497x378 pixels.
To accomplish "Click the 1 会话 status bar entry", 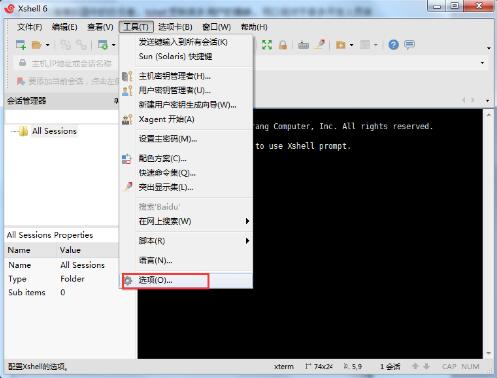I will point(390,367).
